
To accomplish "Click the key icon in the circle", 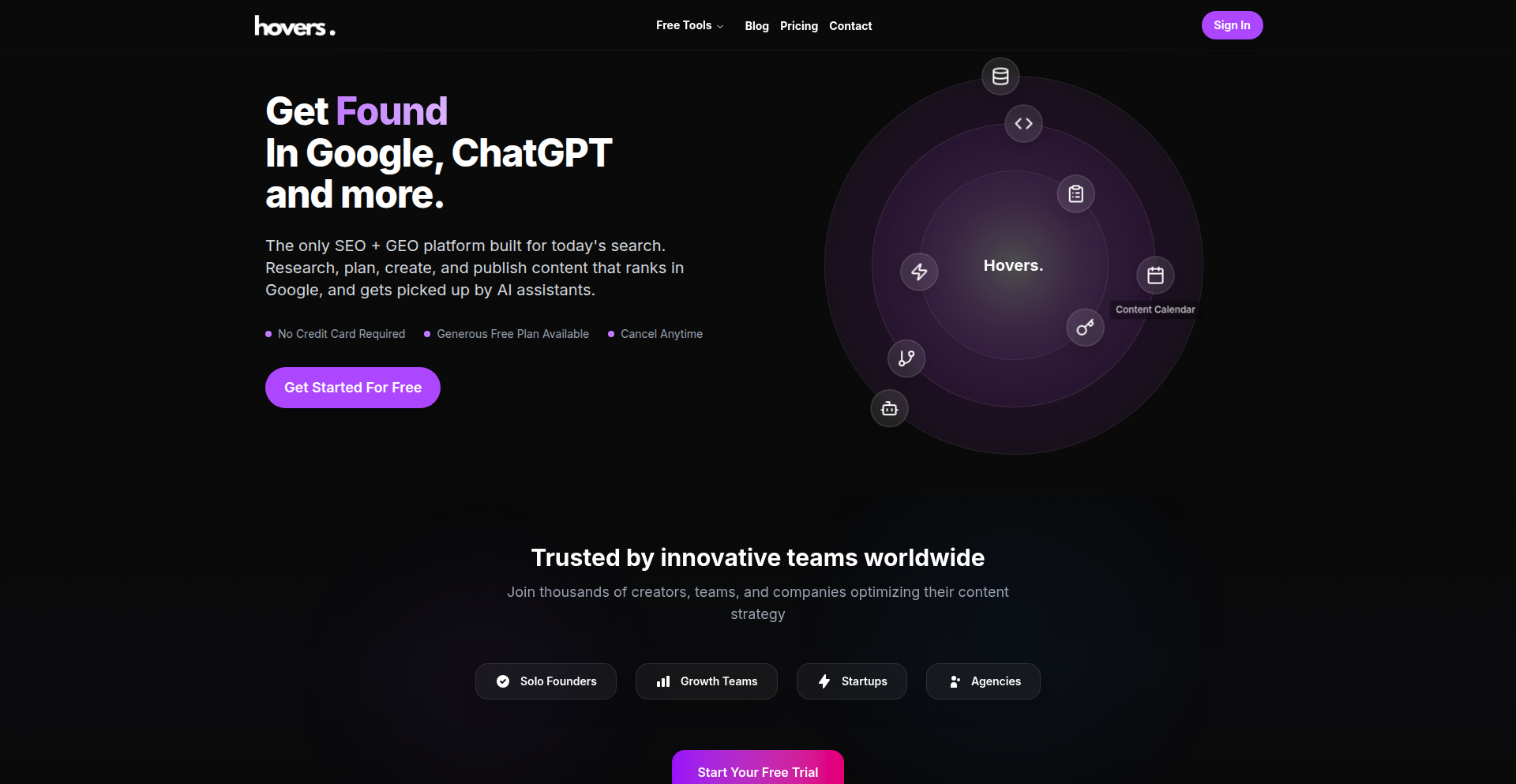I will pos(1086,328).
